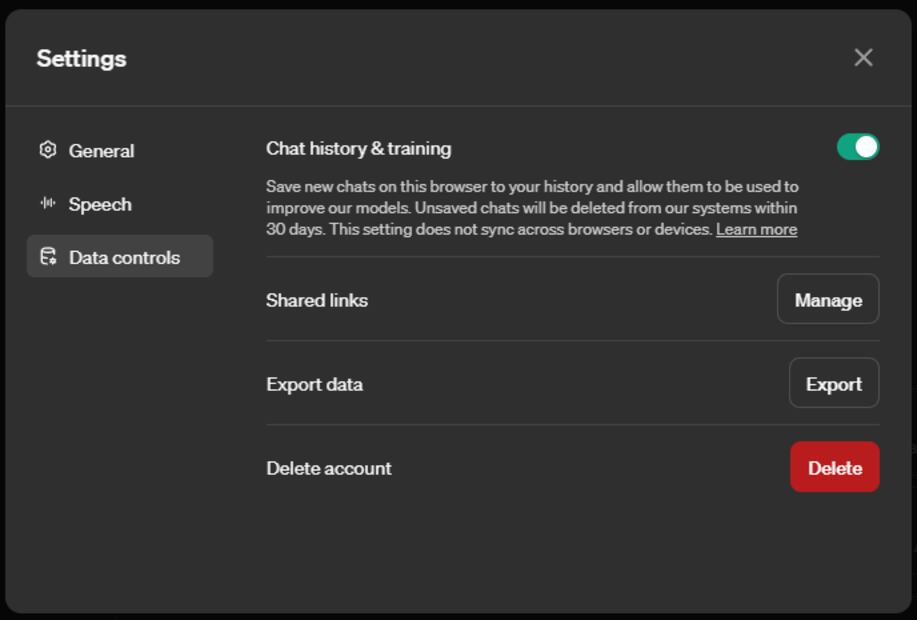This screenshot has height=620, width=917.
Task: Click the Delete account row label
Action: point(328,468)
